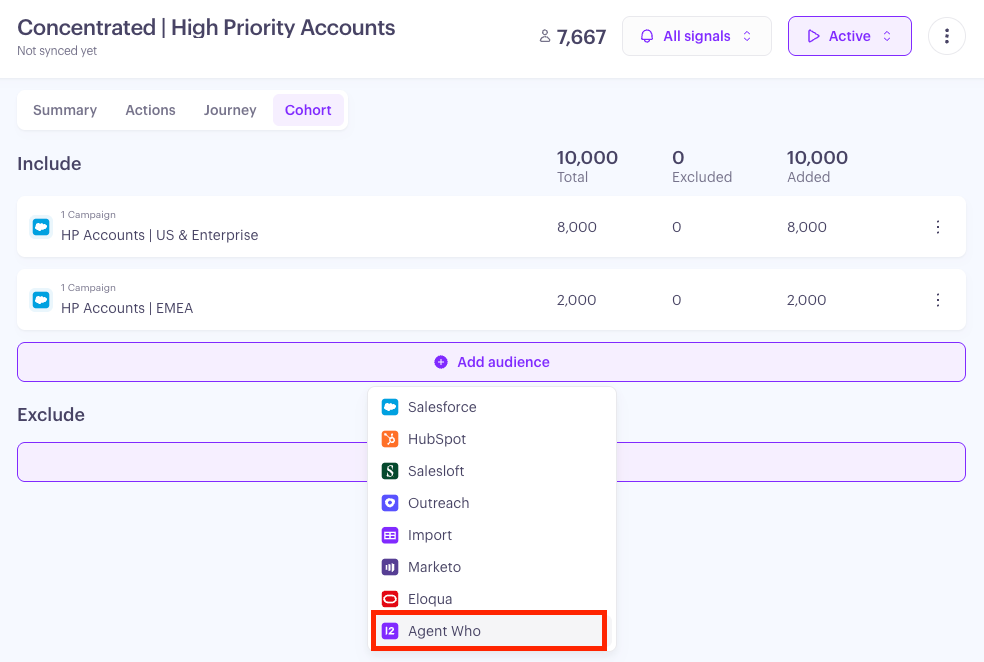Click the Outreach icon in dropdown

click(x=390, y=503)
